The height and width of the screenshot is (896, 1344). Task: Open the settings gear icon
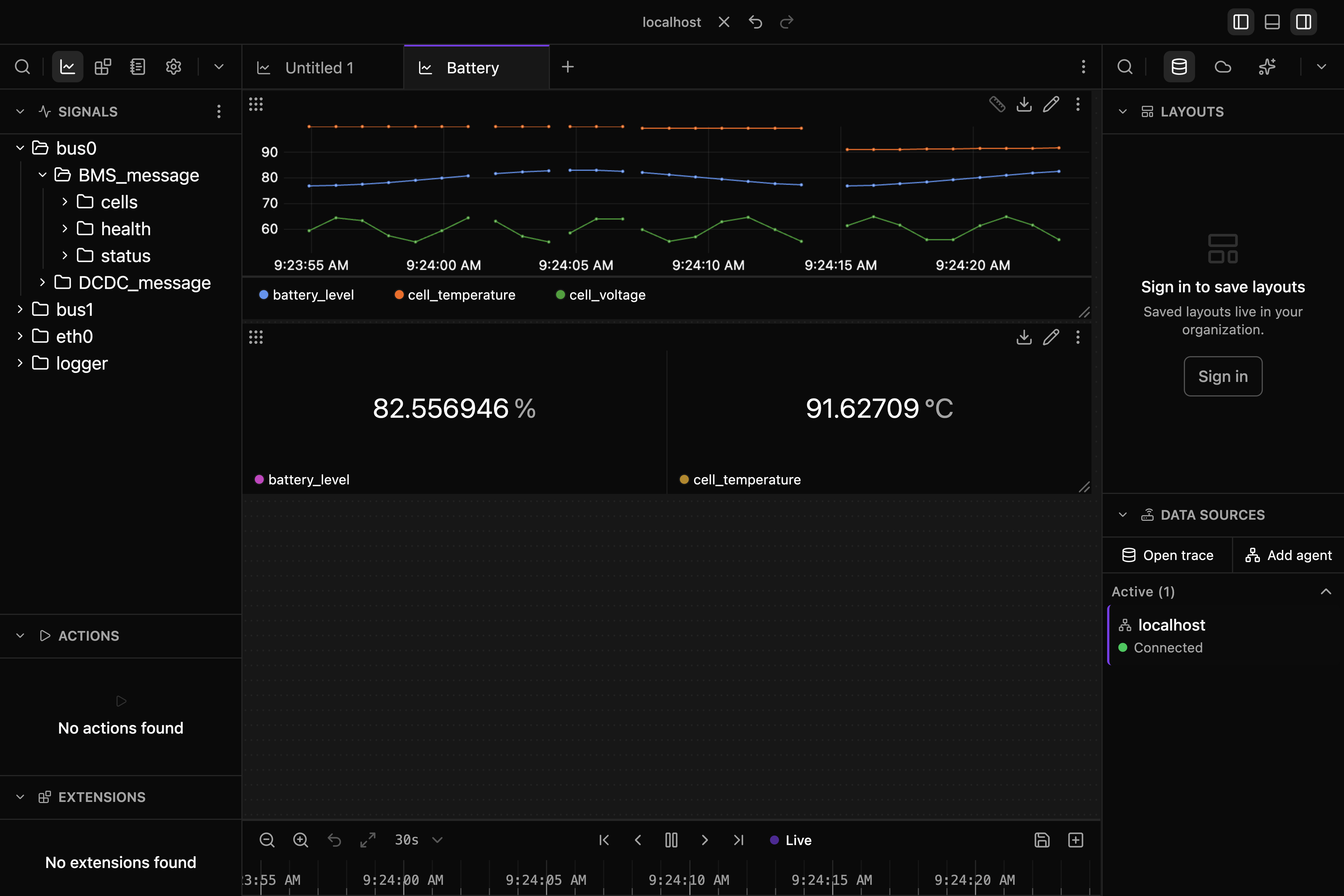tap(174, 67)
